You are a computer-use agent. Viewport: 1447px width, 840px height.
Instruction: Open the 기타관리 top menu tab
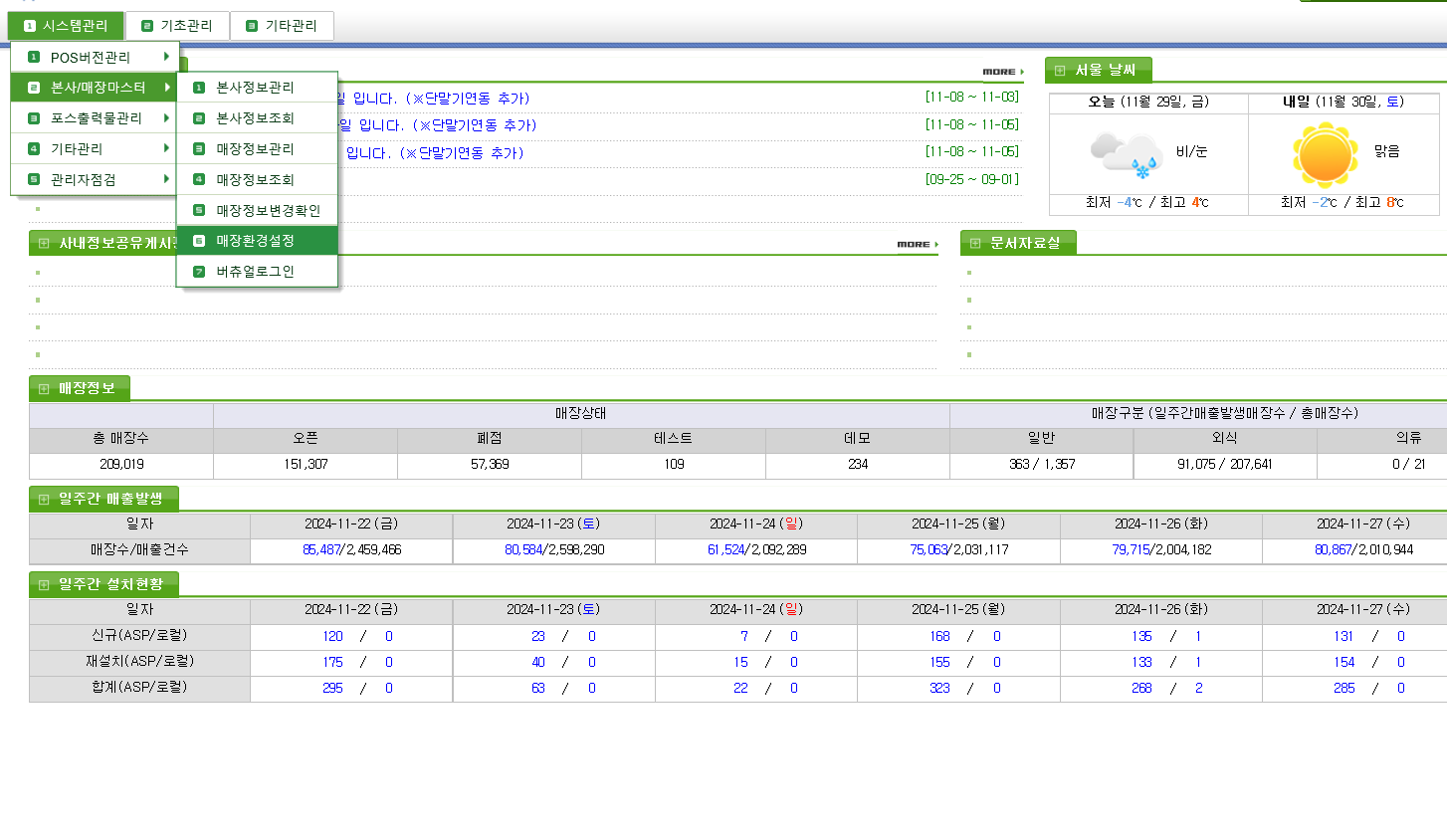(x=282, y=26)
